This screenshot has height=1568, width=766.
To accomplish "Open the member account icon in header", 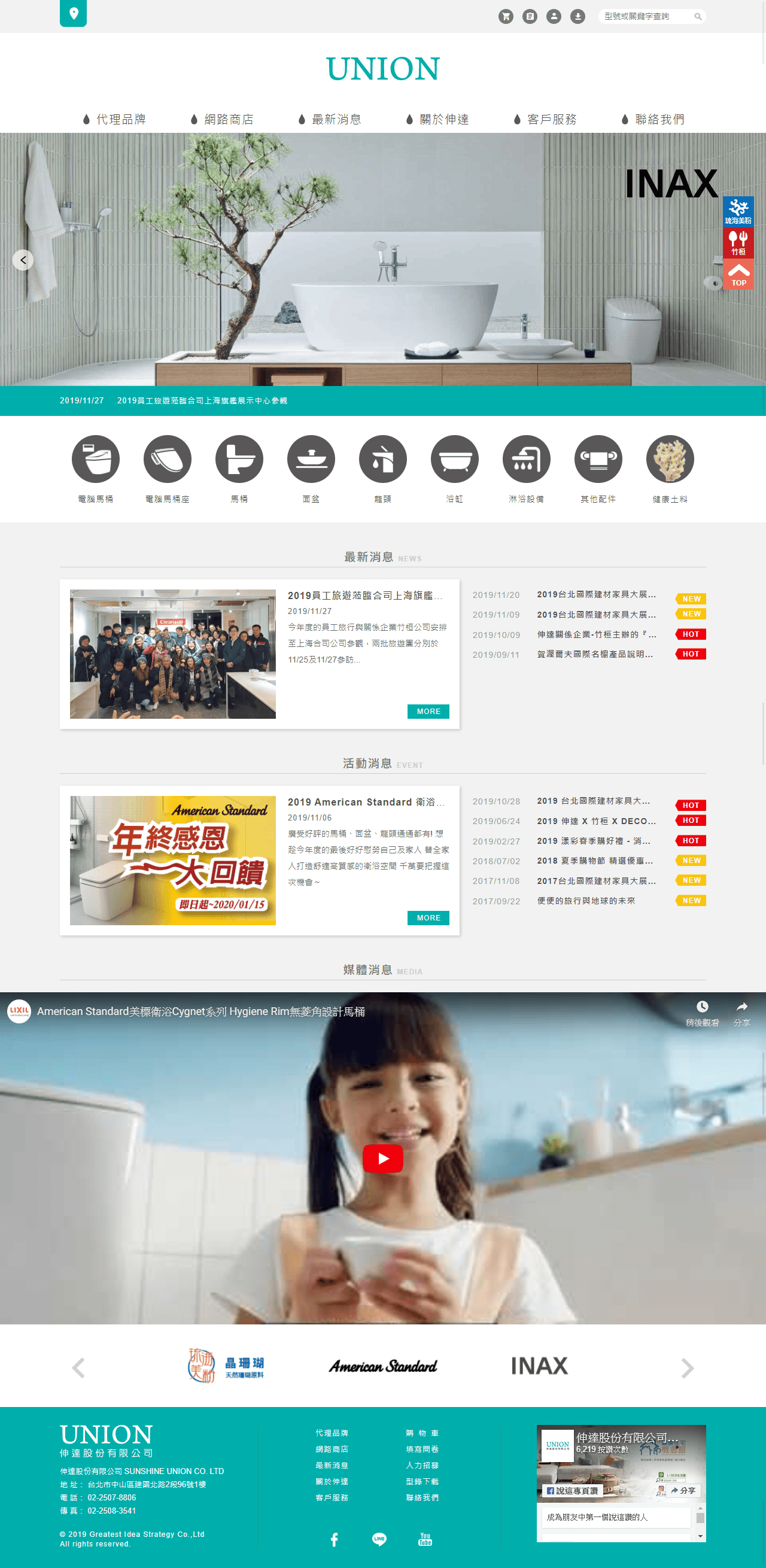I will point(554,16).
